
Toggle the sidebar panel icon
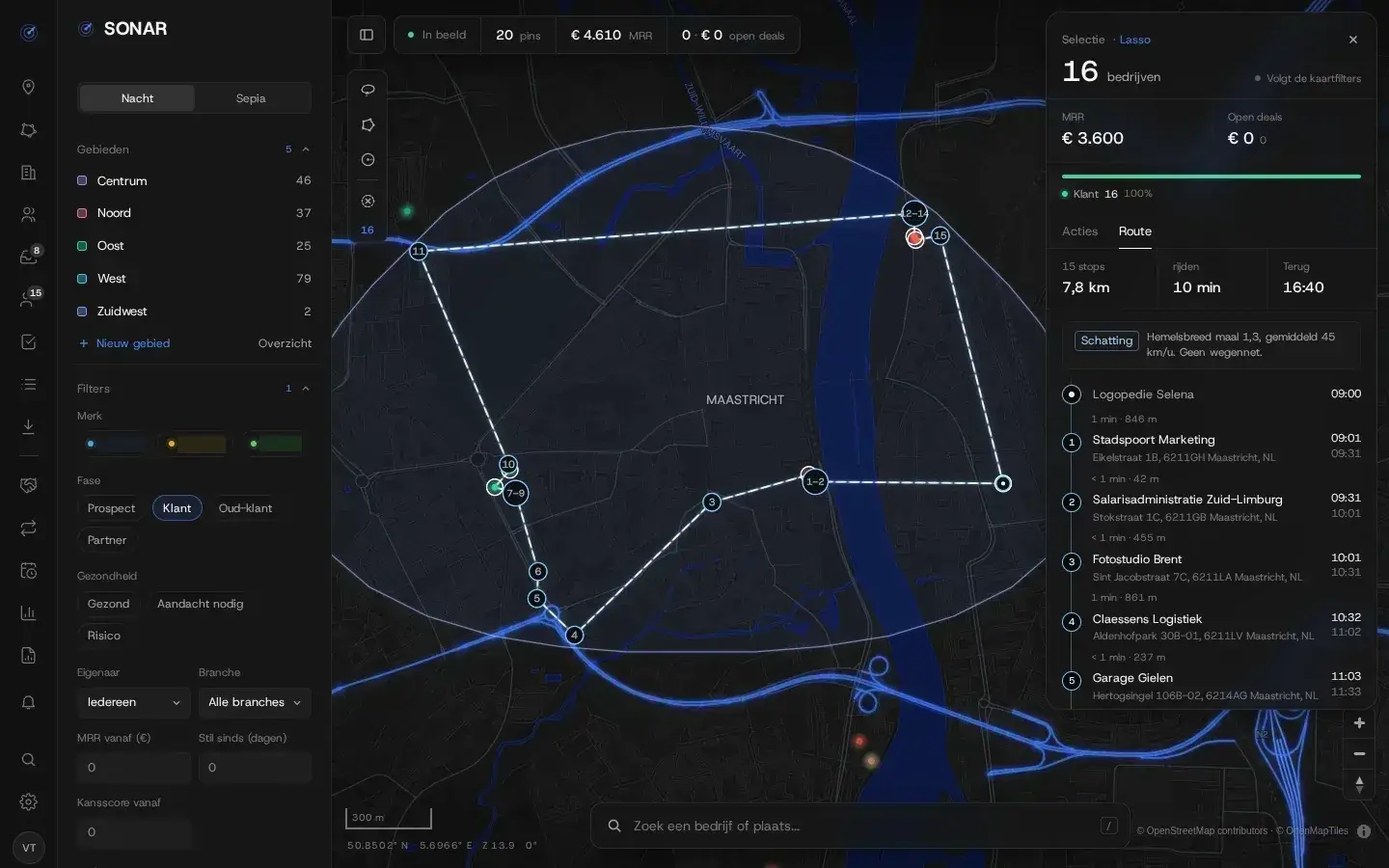coord(367,35)
